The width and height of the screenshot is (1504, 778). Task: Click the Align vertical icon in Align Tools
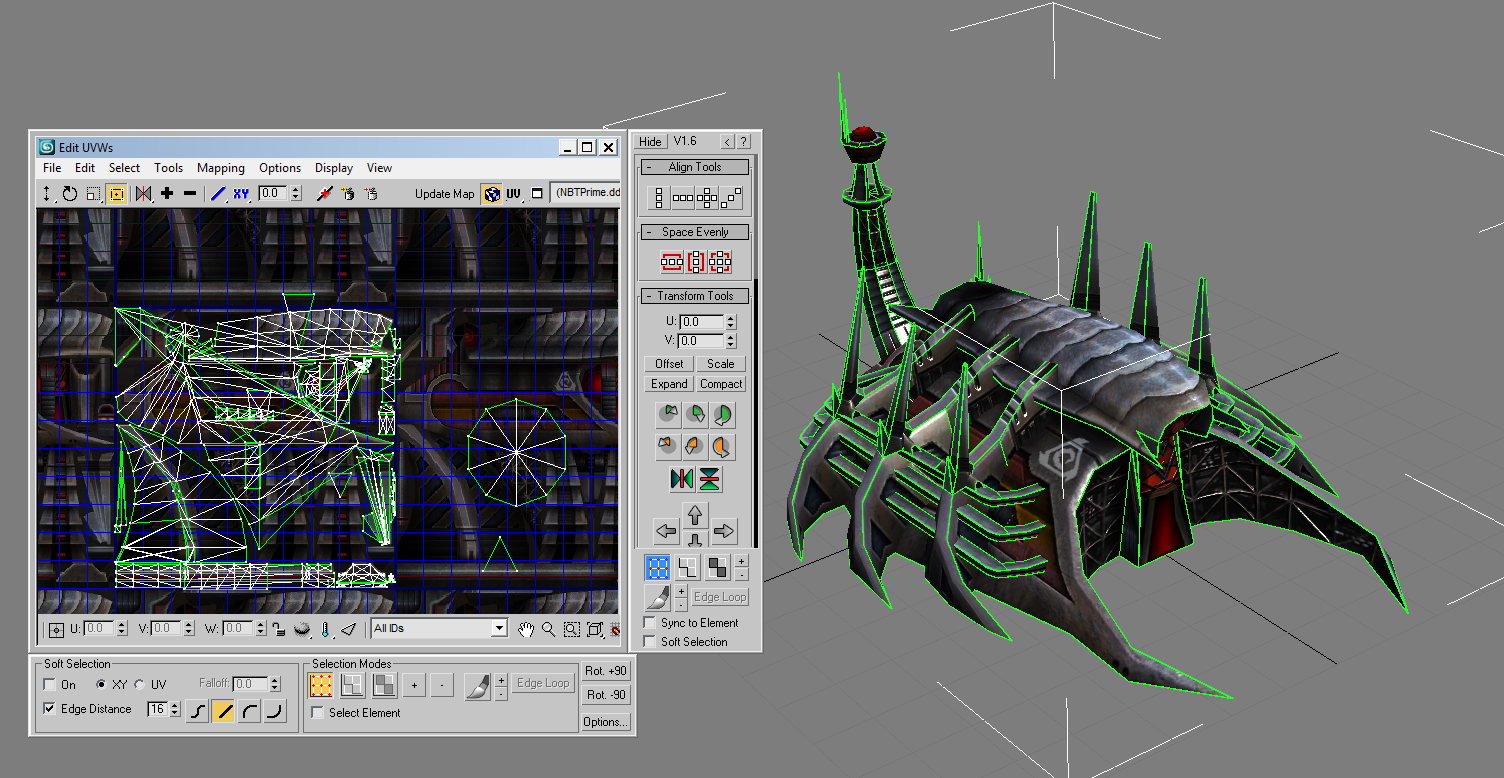[659, 198]
